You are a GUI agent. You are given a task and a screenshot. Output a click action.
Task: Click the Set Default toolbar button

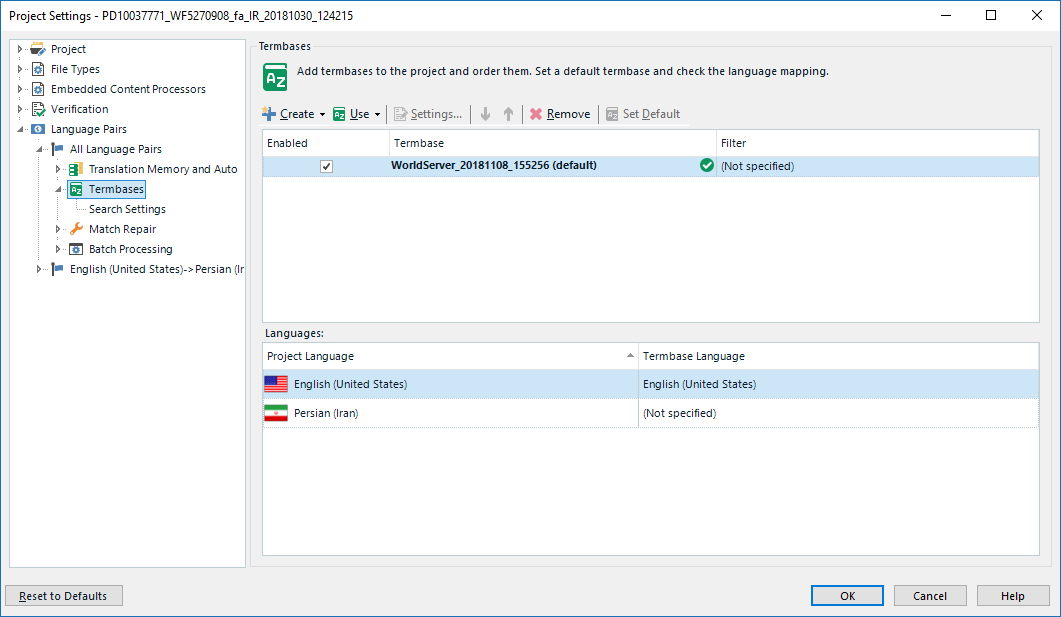tap(643, 114)
